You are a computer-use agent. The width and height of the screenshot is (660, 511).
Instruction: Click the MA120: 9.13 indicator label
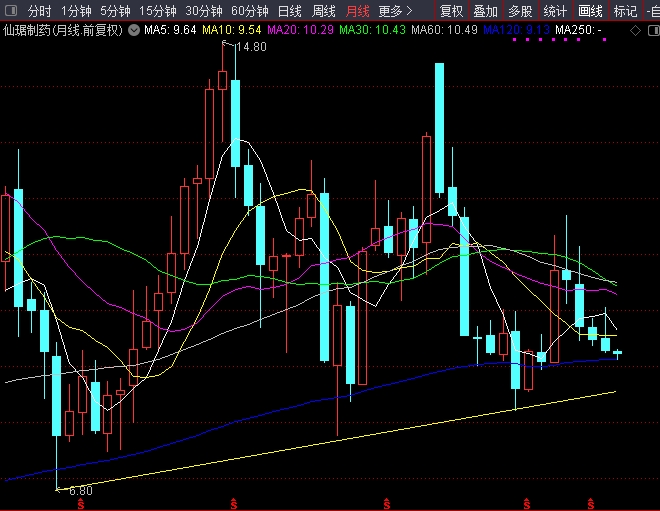coord(516,30)
